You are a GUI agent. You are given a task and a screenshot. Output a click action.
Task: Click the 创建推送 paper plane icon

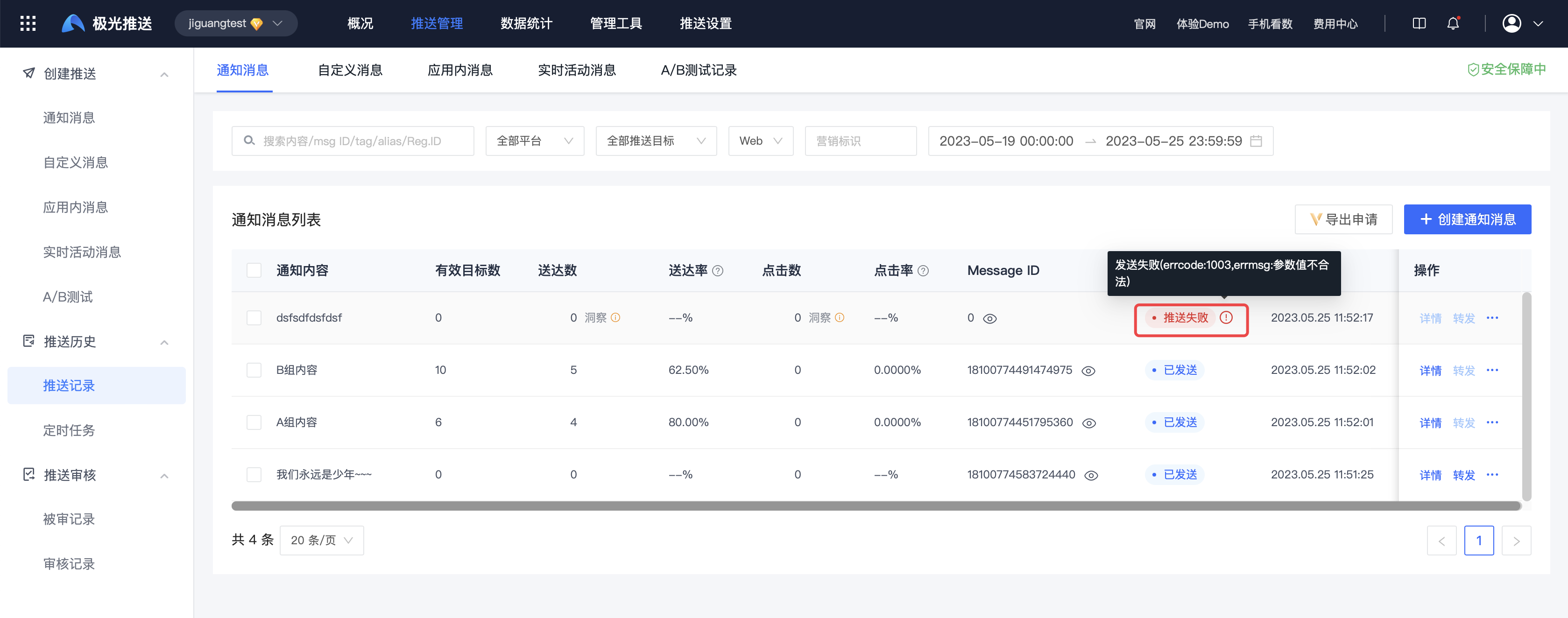click(28, 74)
